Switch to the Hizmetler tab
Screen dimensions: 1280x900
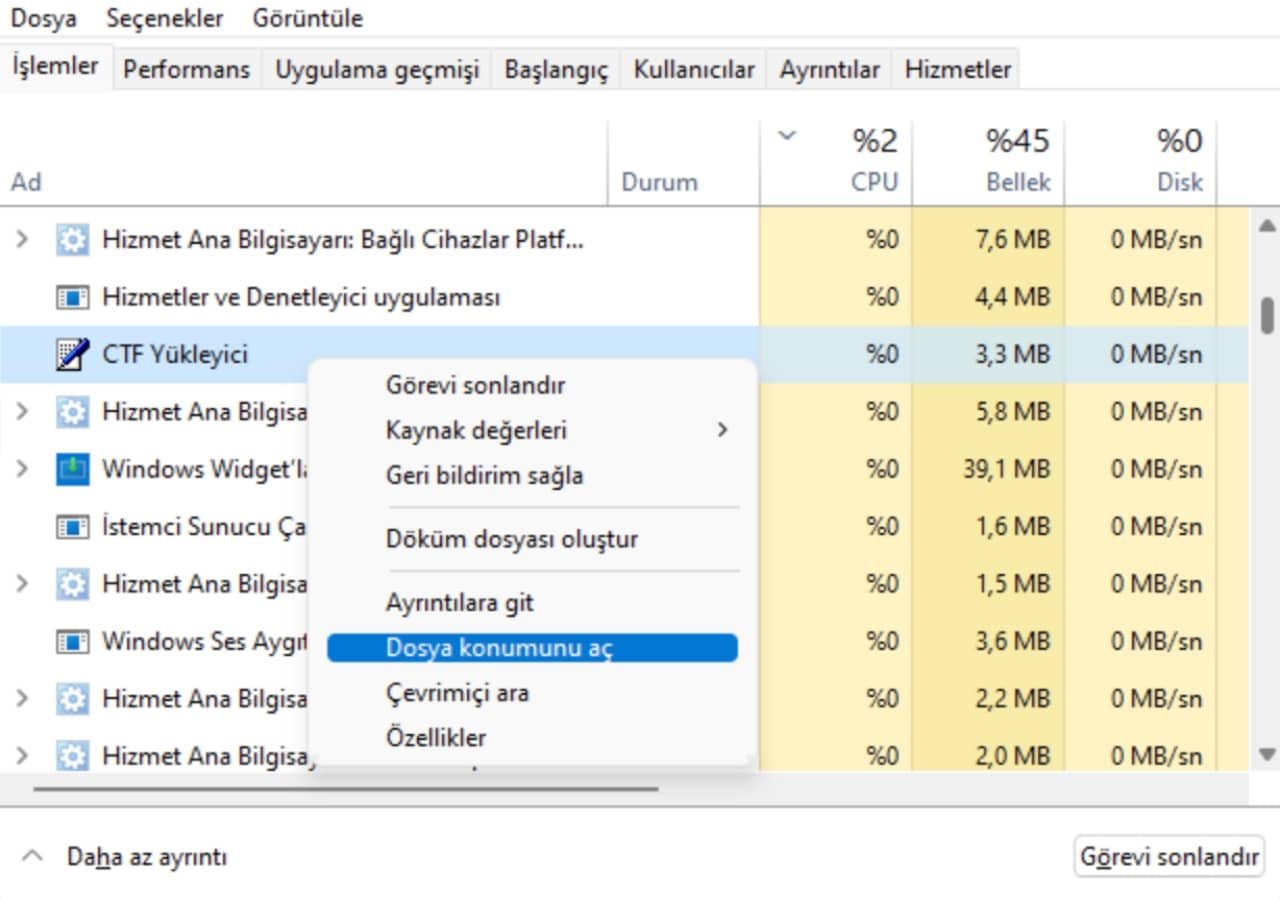point(957,69)
